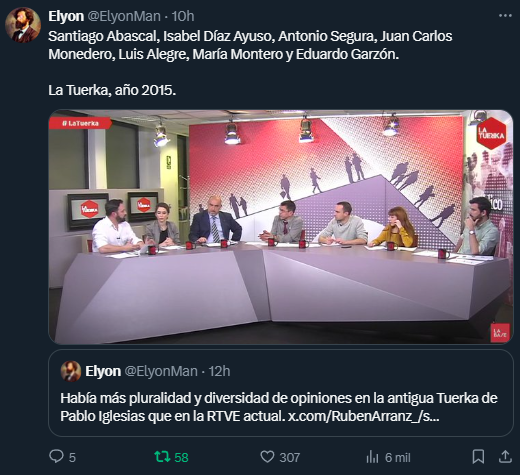Toggle the green repost icon
The width and height of the screenshot is (522, 475).
point(162,457)
